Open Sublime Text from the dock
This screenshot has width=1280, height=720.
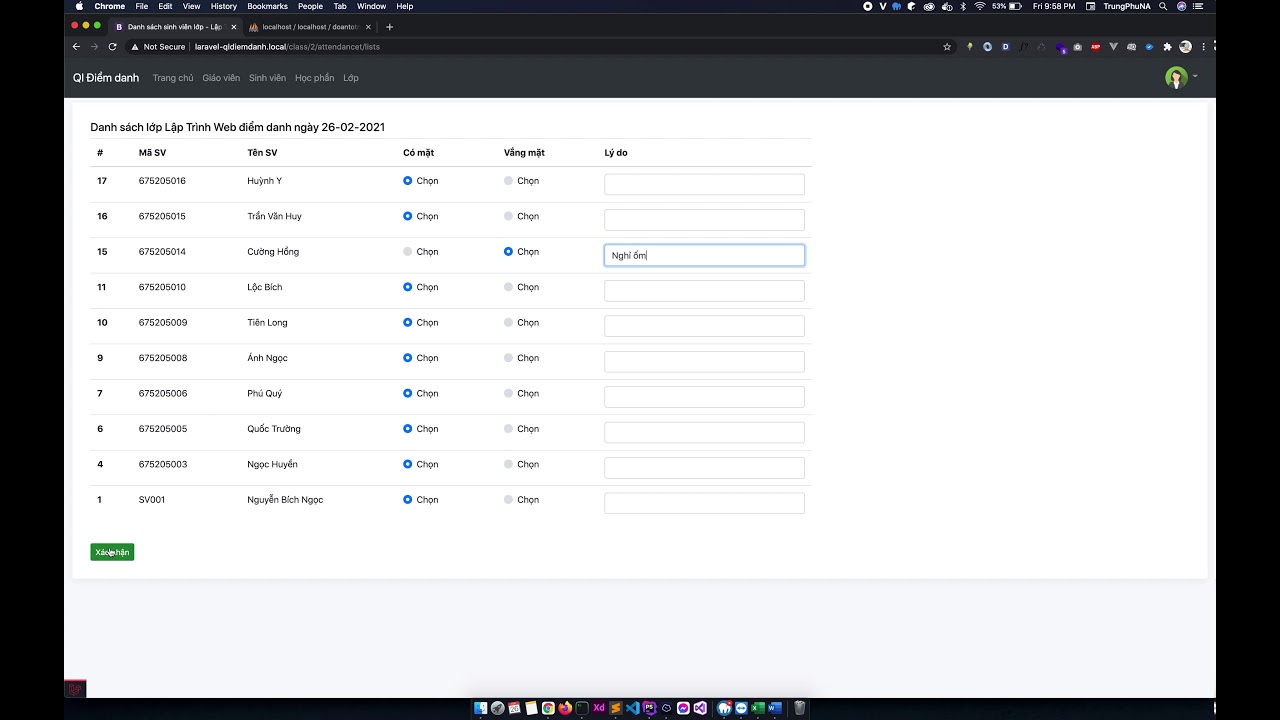pyautogui.click(x=616, y=708)
